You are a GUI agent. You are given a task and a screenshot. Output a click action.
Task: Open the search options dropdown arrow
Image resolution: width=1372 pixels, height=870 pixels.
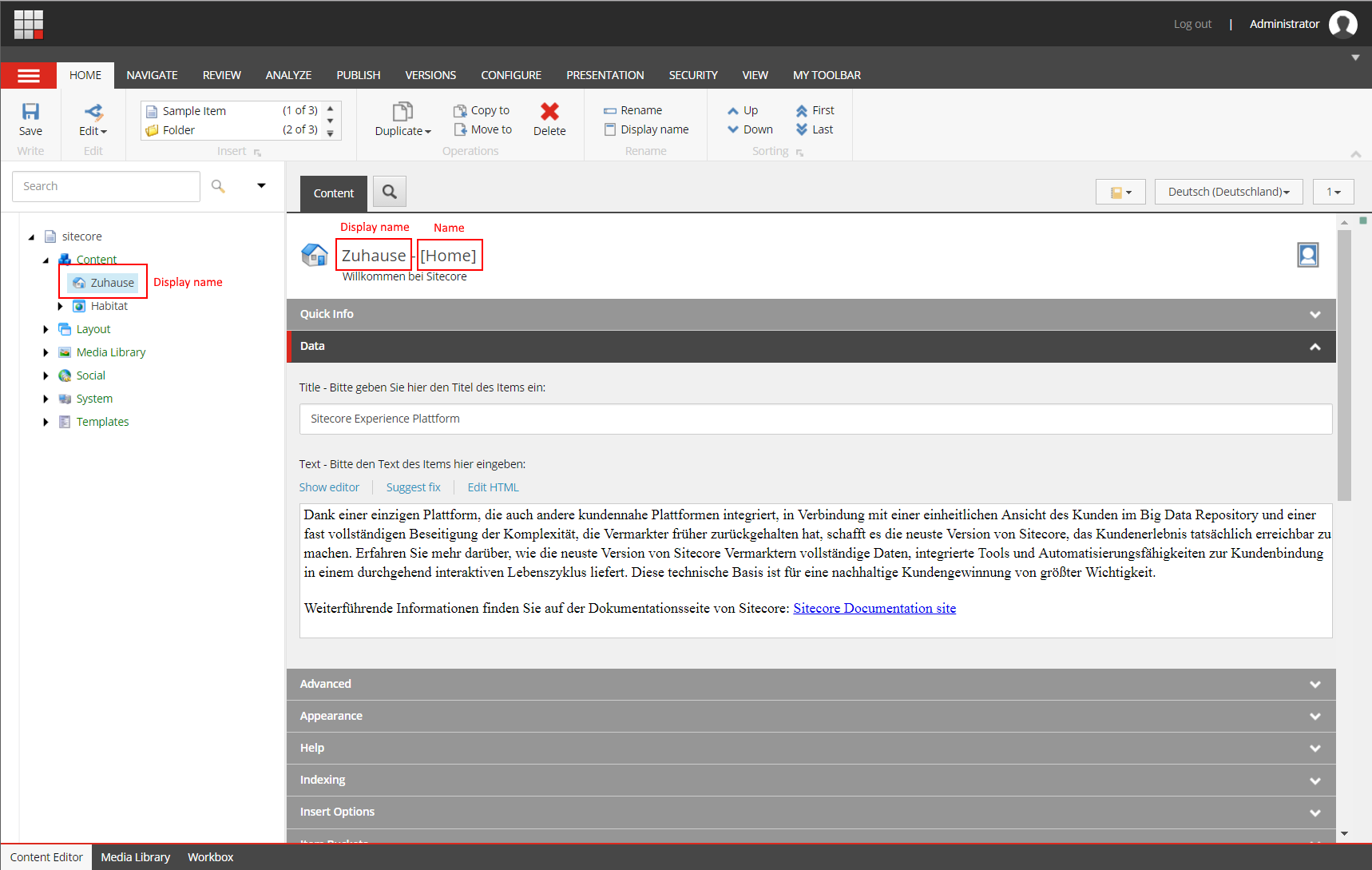pyautogui.click(x=261, y=185)
